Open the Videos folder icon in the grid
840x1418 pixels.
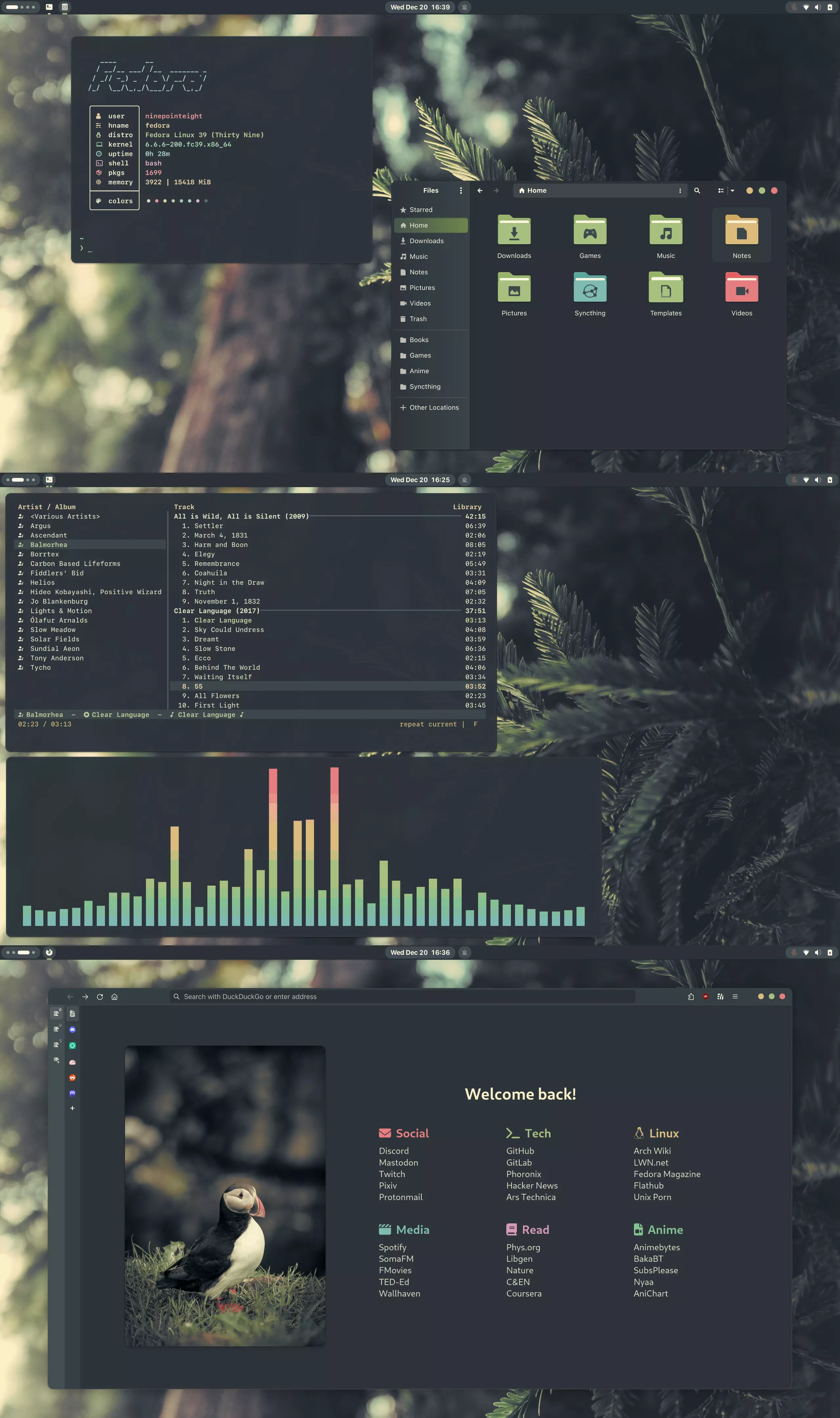click(742, 288)
